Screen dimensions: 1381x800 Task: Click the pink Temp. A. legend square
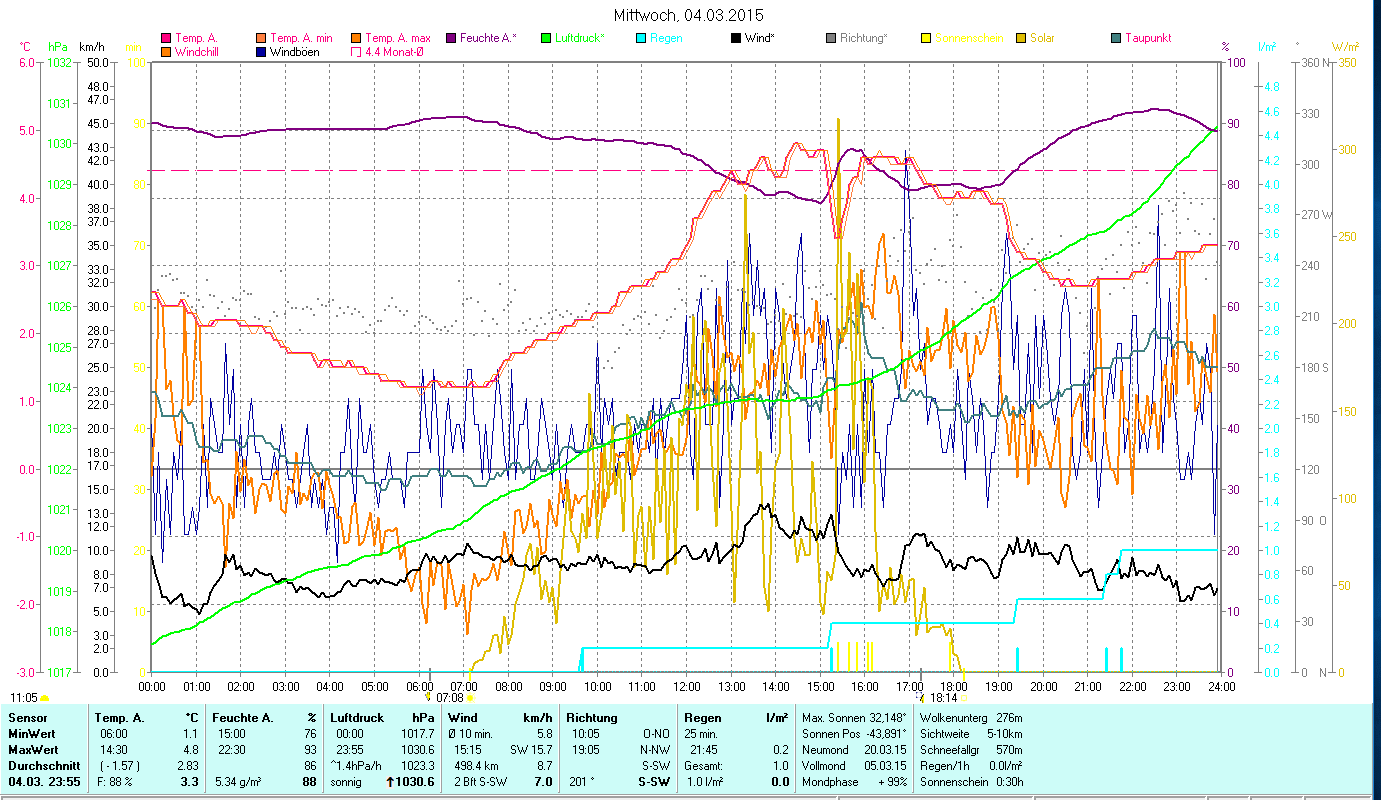(167, 38)
